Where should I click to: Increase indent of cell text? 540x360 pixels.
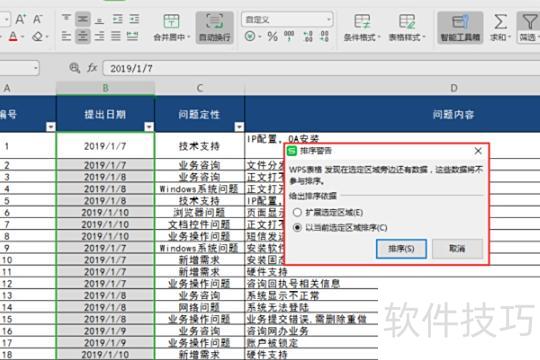pos(134,19)
